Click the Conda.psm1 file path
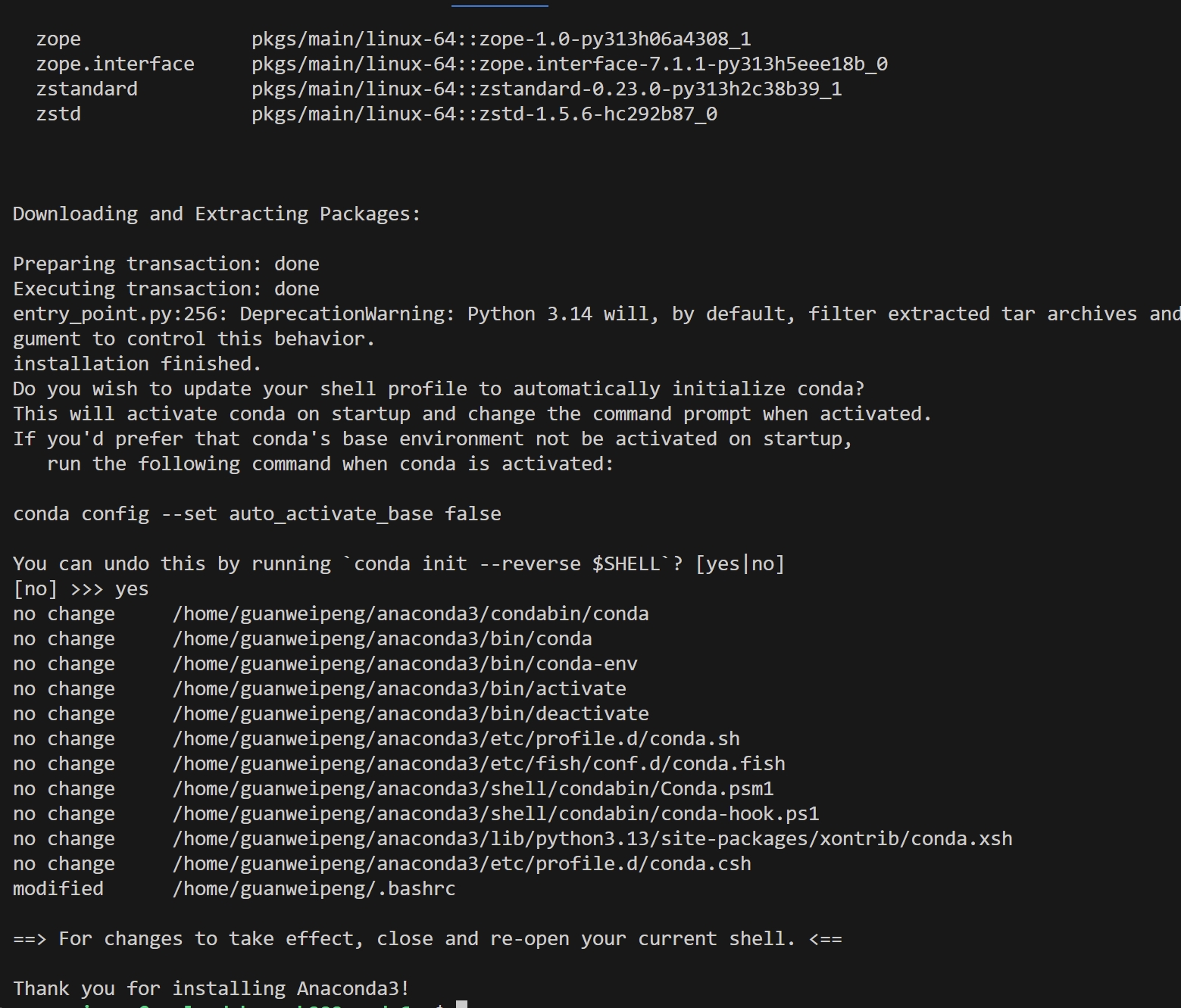 coord(473,788)
